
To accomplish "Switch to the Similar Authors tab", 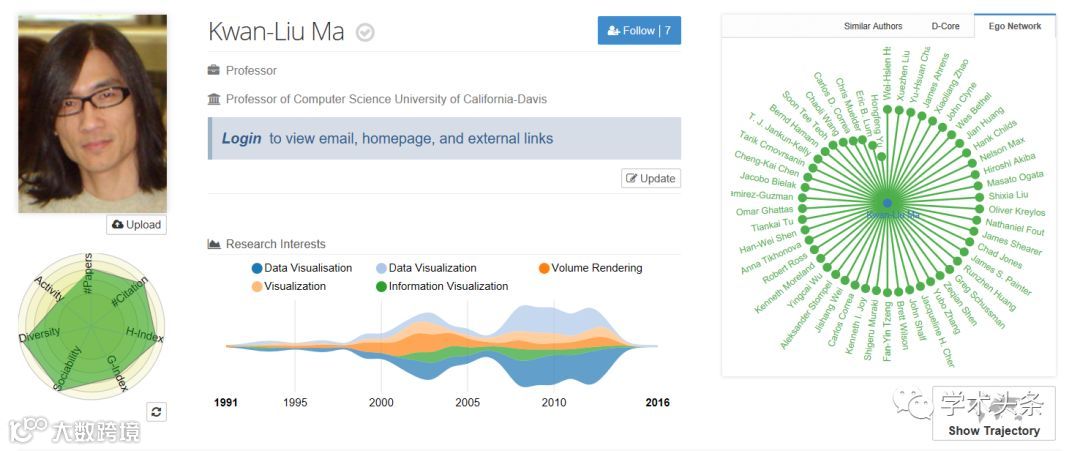I will 872,26.
